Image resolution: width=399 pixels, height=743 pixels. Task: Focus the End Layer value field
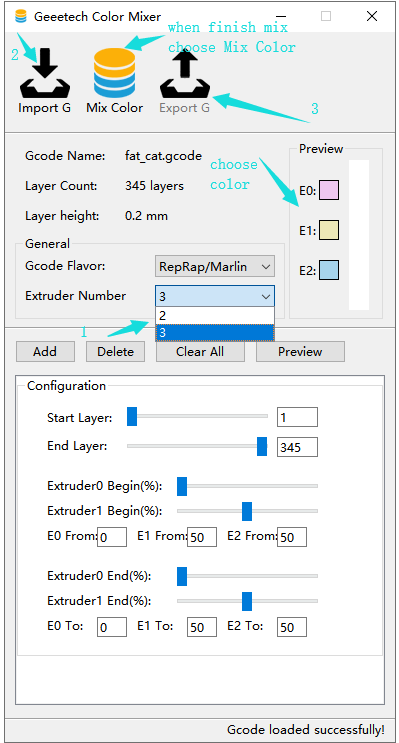pos(297,447)
